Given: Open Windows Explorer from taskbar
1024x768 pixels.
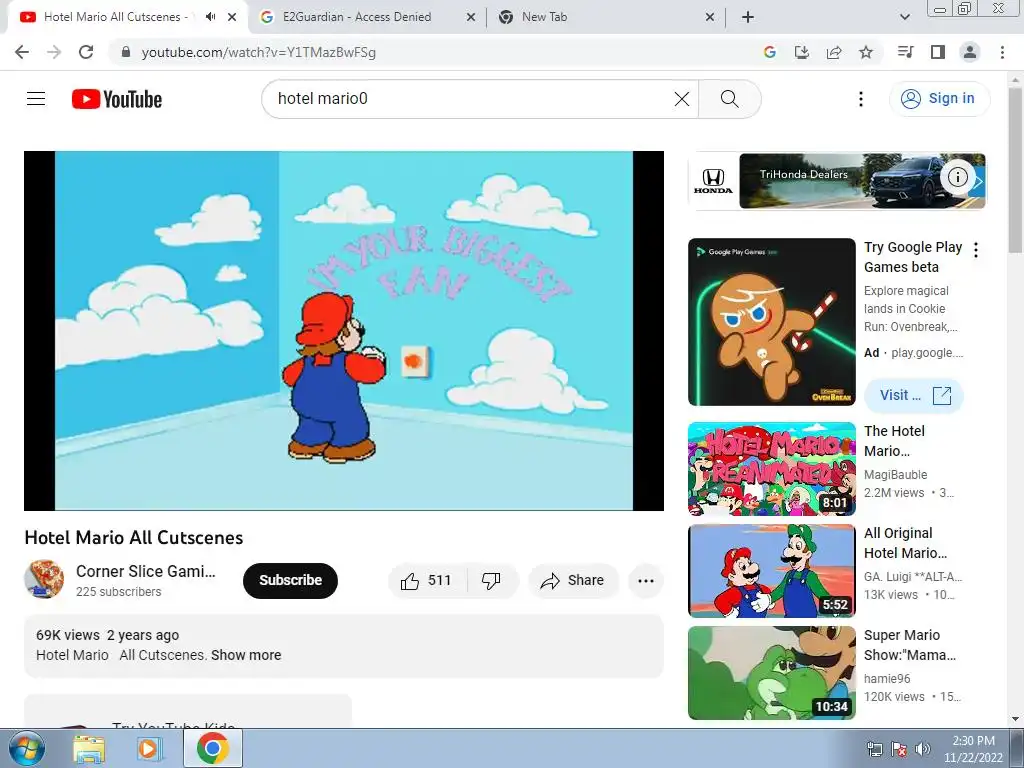Looking at the screenshot, I should (x=89, y=748).
